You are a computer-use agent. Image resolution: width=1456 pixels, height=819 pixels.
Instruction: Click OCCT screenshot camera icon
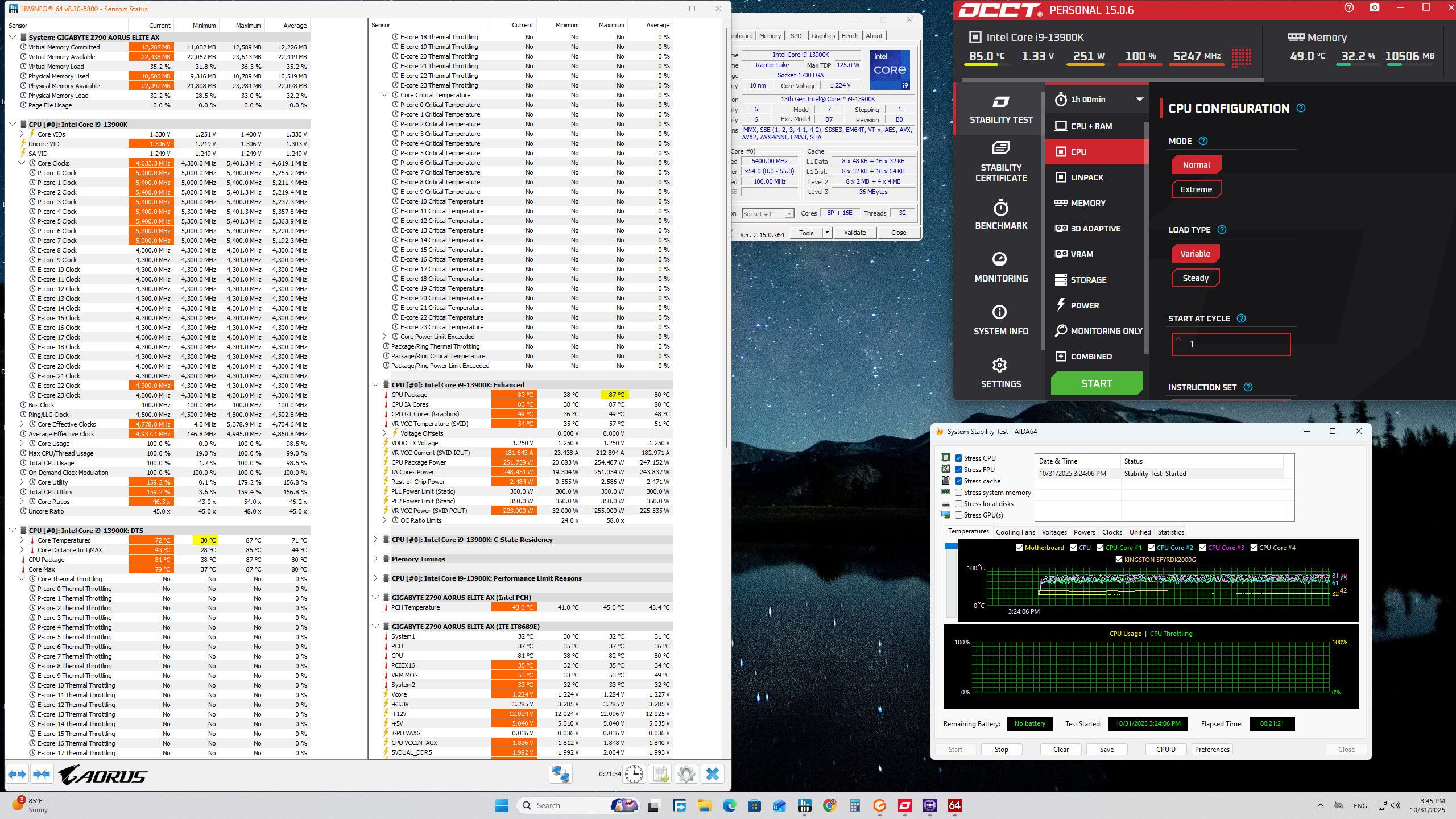point(1374,8)
